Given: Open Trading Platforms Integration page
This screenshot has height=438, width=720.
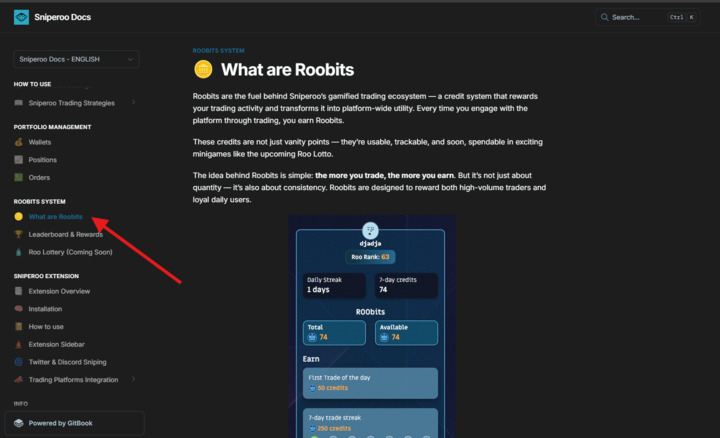Looking at the screenshot, I should [x=73, y=380].
